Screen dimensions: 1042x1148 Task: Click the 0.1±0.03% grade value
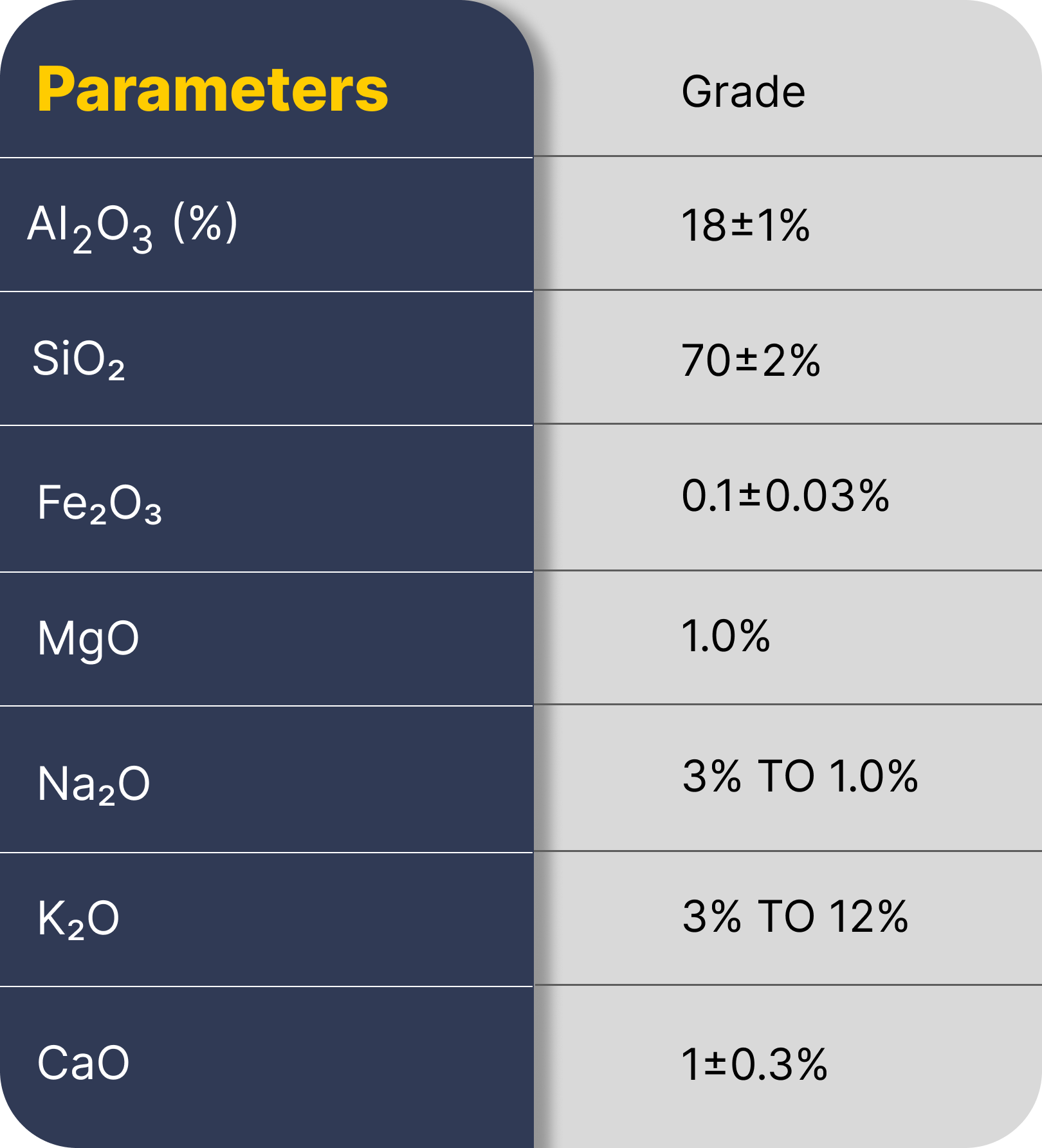tap(785, 496)
